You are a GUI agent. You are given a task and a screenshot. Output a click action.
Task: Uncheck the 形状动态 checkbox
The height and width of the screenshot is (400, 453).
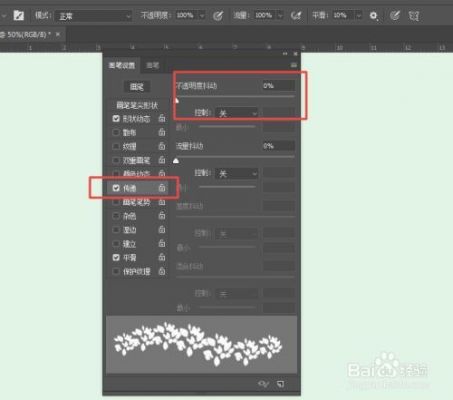pos(116,119)
